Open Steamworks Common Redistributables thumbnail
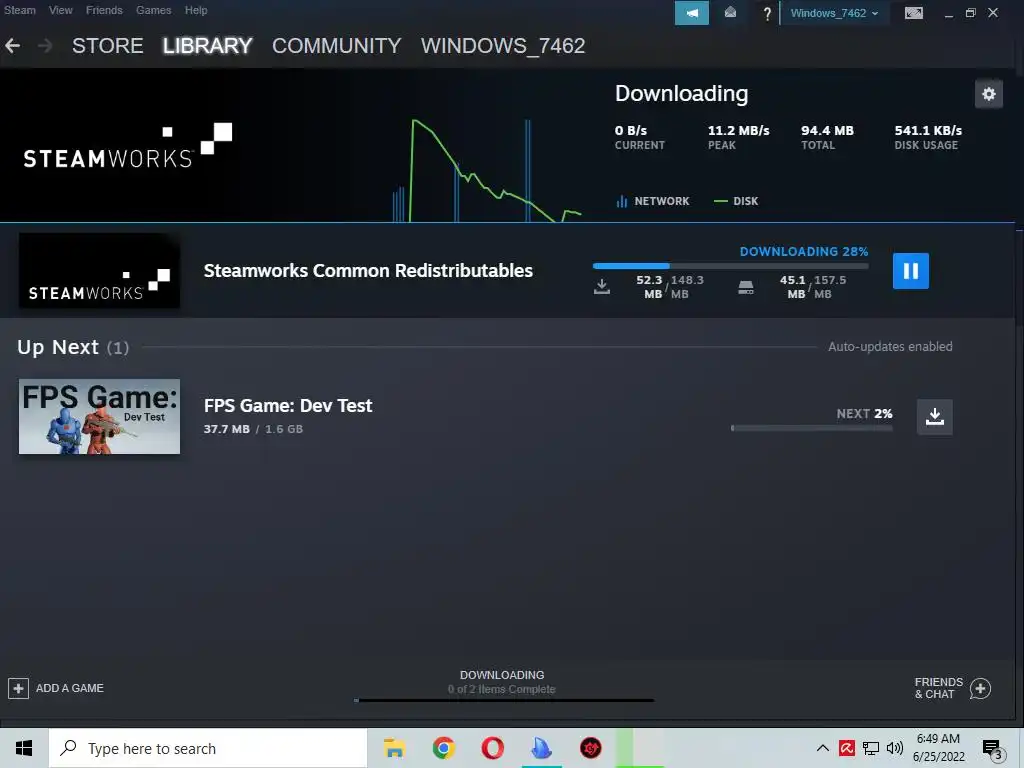Screen dimensions: 1024x768 (99, 270)
